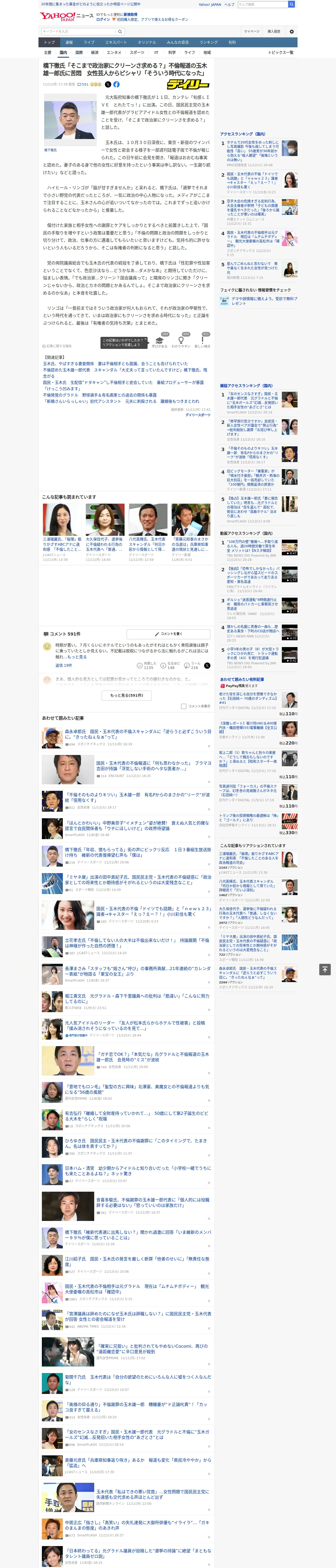Screen dimensions: 336x1568
Task: Open 立花孝志氏 recommended article
Action: 138,943
